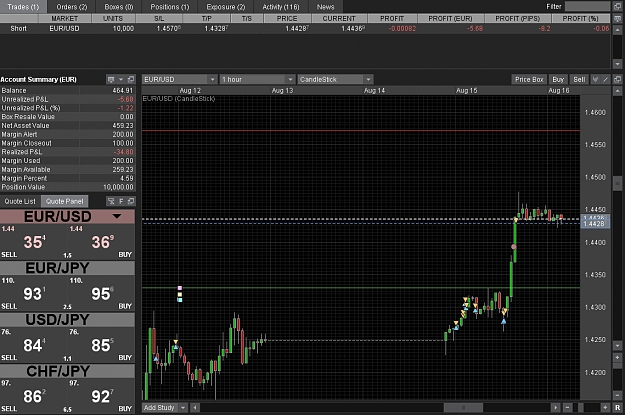625x415 pixels.
Task: Click CHF/JPY SELL price 86
Action: tap(34, 396)
